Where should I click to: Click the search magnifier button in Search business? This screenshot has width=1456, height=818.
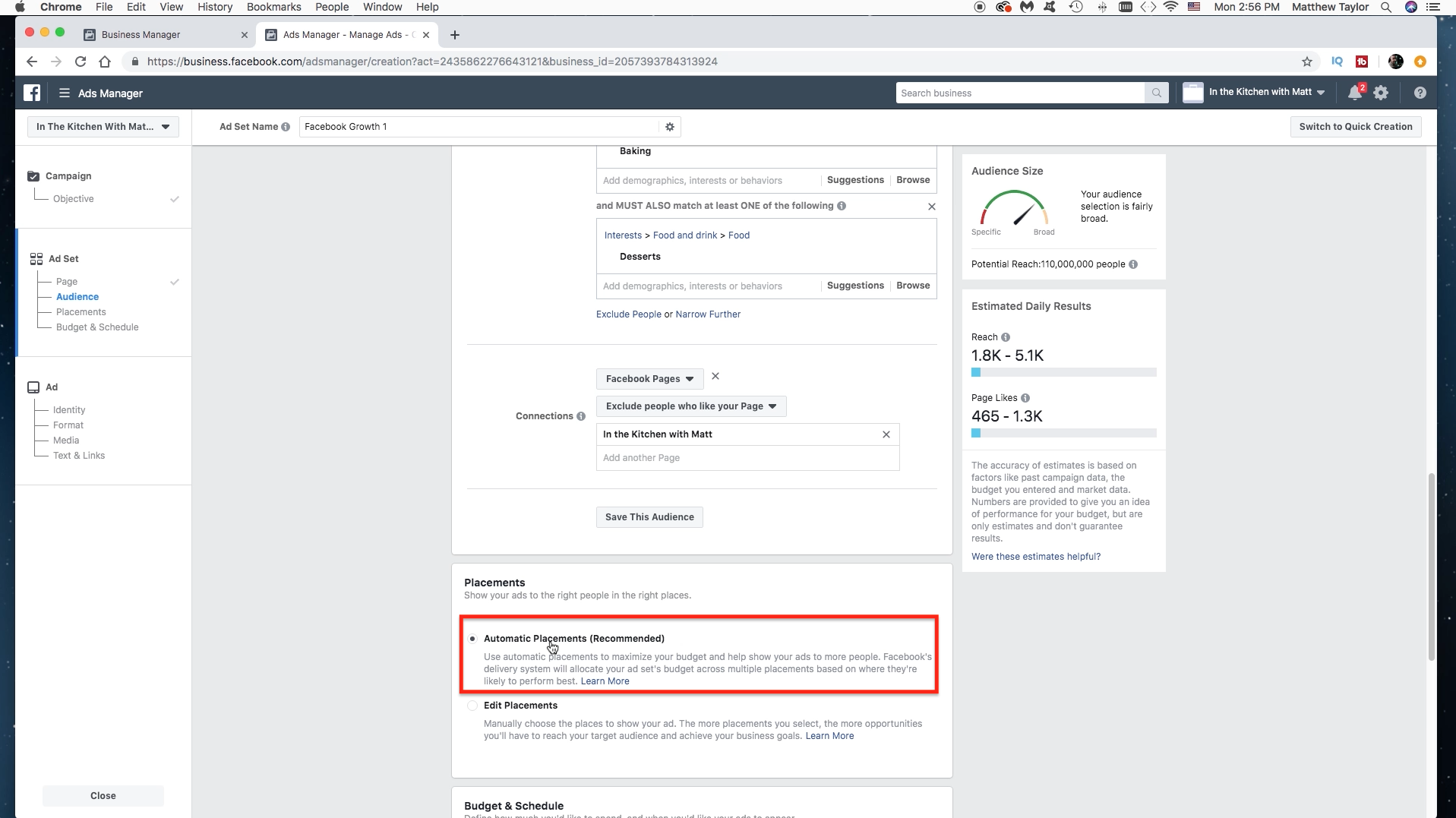1156,93
